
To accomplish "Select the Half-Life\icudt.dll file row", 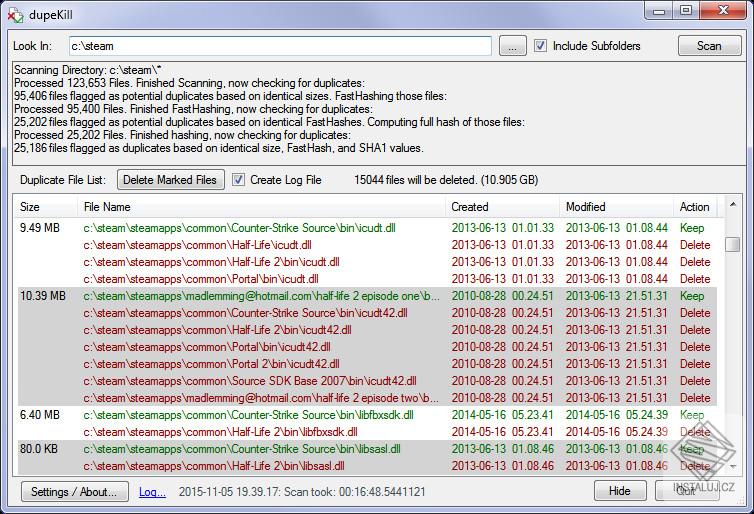I will coord(367,245).
